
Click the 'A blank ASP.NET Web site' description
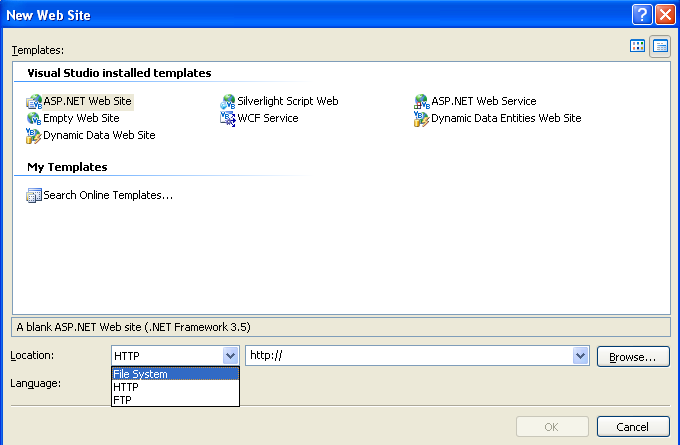(134, 327)
